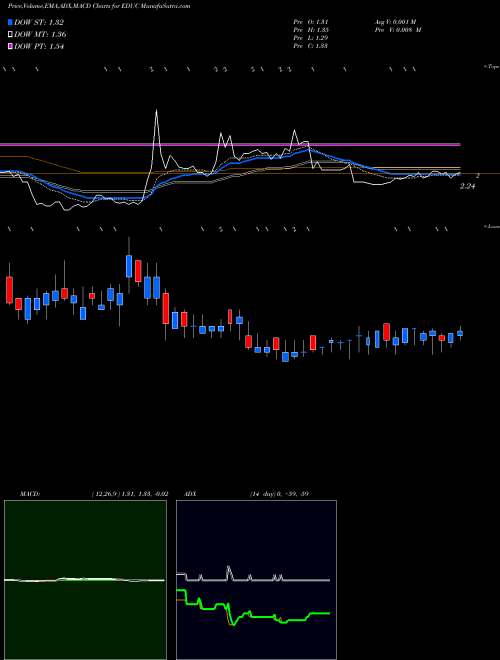Viewport: 500px width, 660px height.
Task: Click the ADX (14 day) values text
Action: coord(279,494)
